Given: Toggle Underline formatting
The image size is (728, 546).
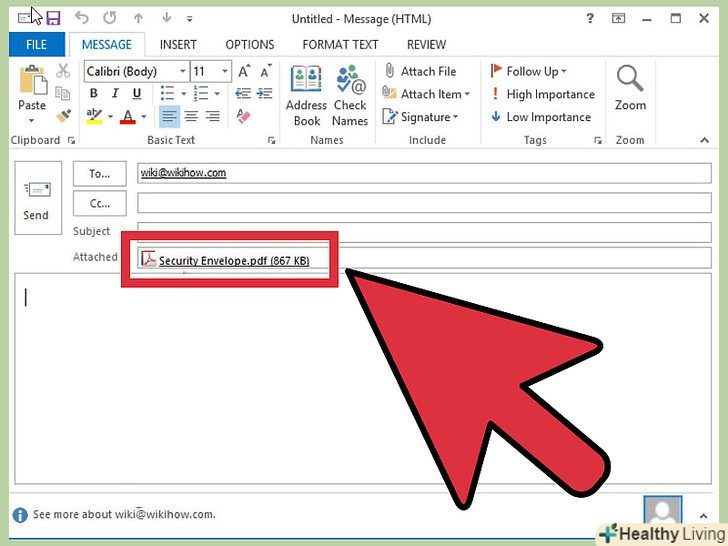Looking at the screenshot, I should [136, 94].
